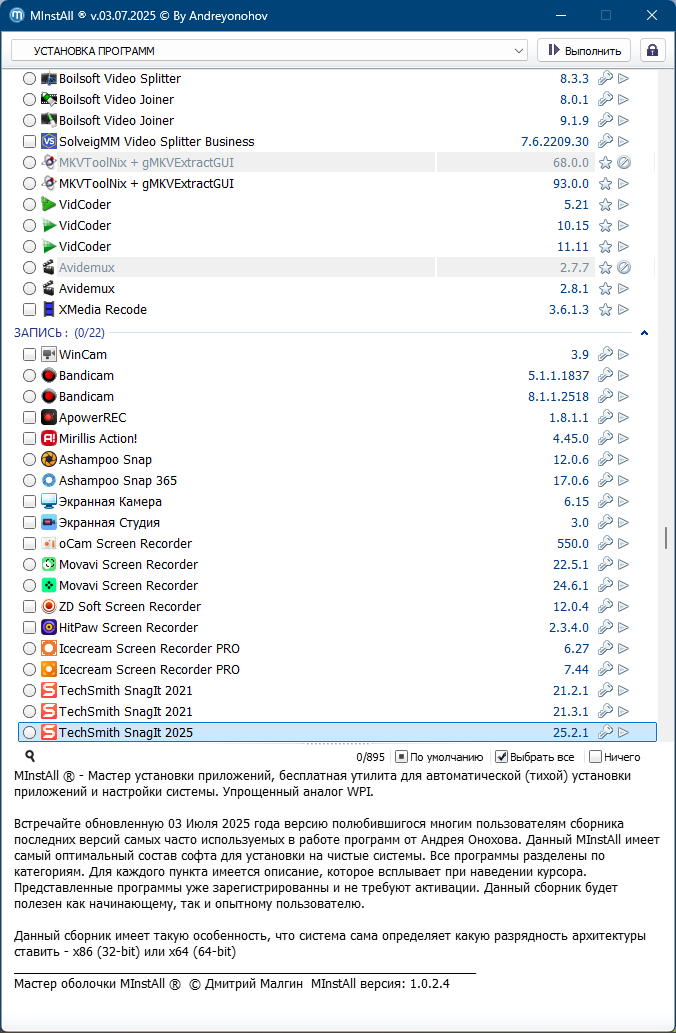Screen dimensions: 676x1033
Task: Click key icon for SolveigMM Video Splitter
Action: pyautogui.click(x=606, y=141)
